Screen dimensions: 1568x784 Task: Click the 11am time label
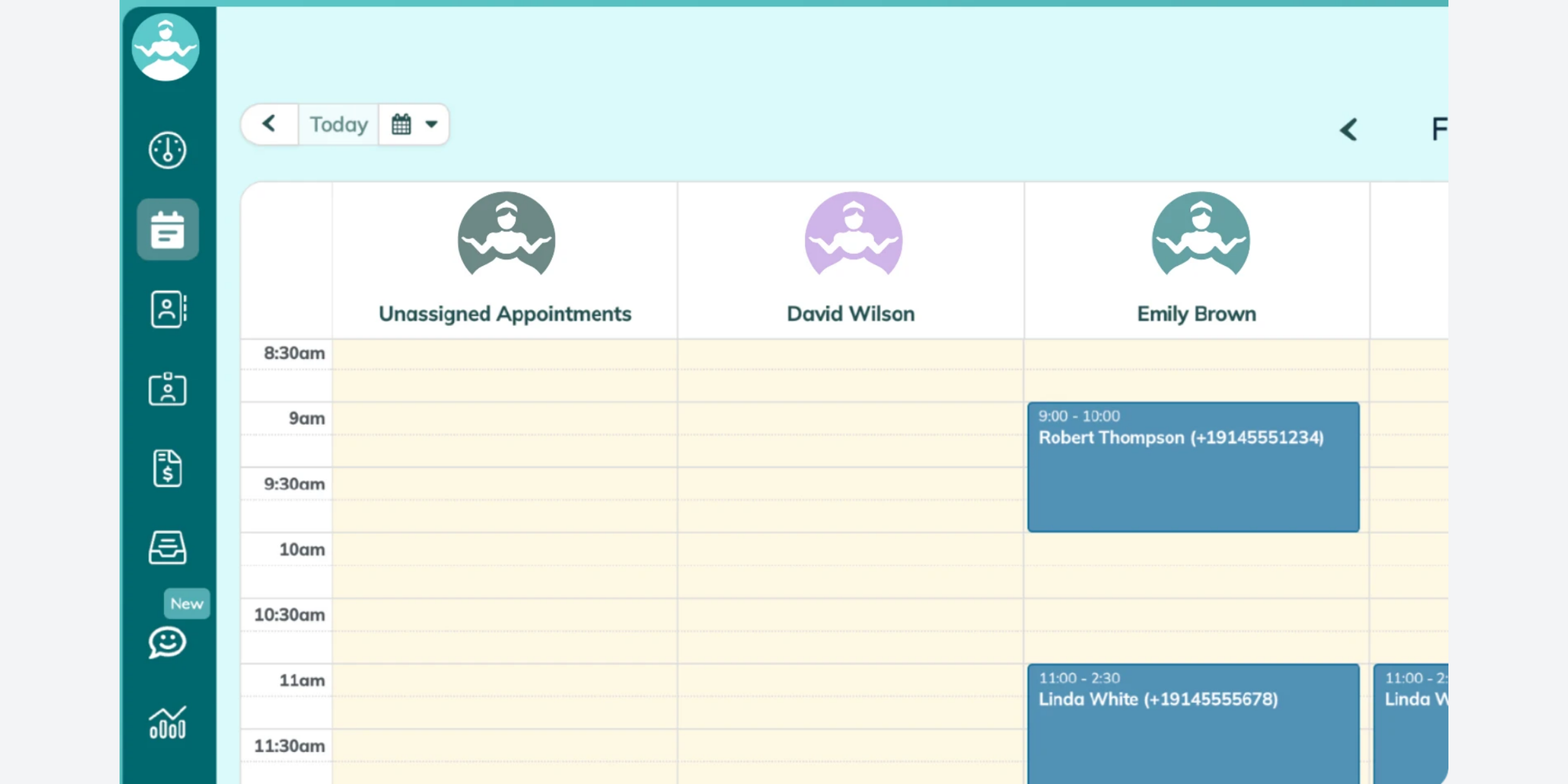(302, 681)
